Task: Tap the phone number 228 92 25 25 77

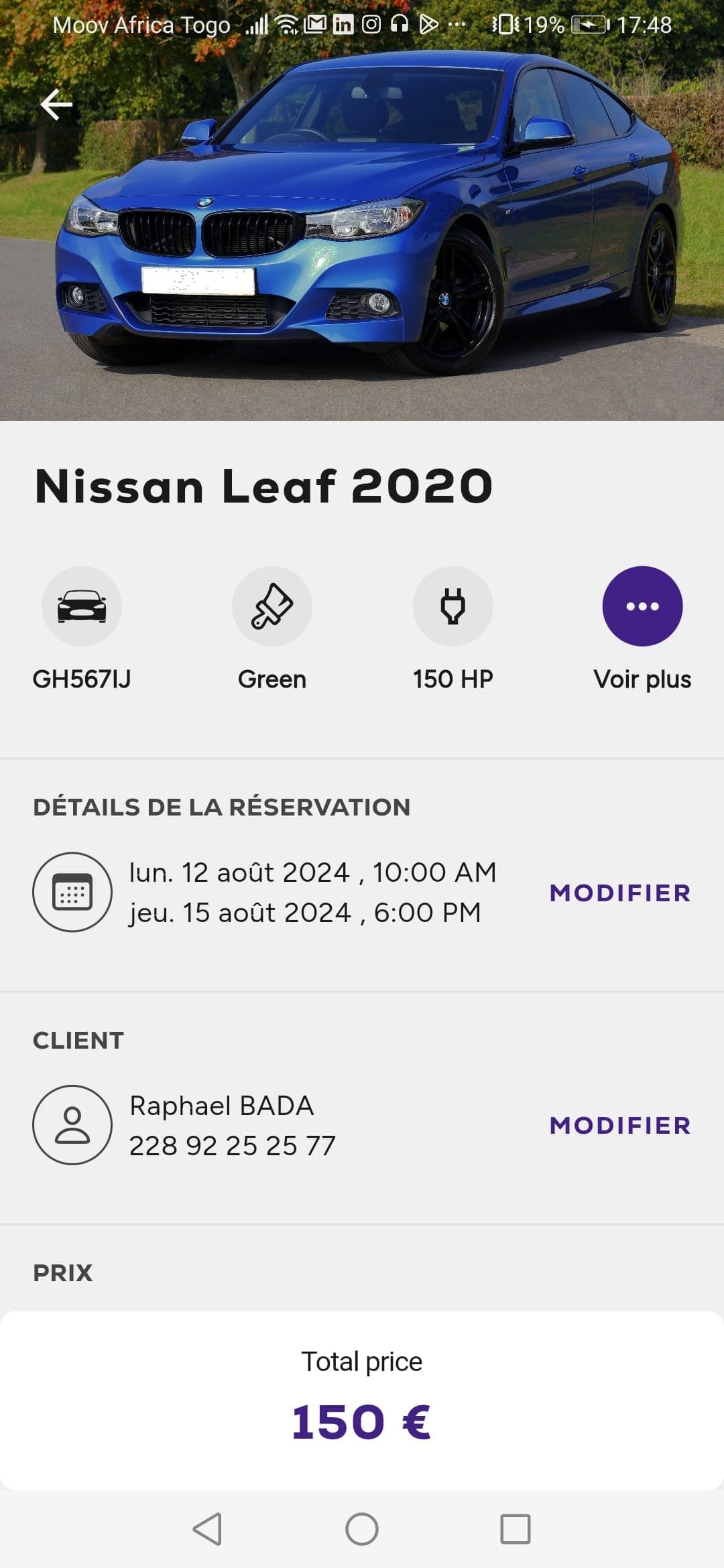Action: (x=232, y=1146)
